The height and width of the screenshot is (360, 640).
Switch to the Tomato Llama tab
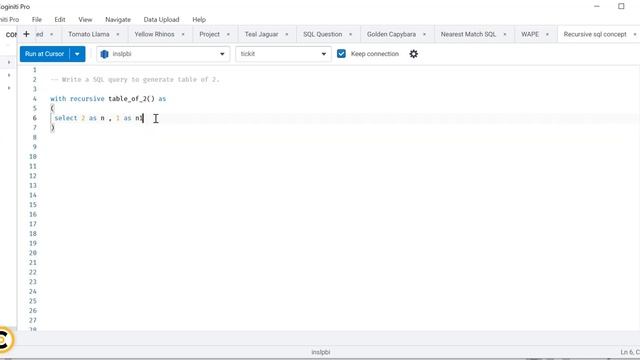(x=89, y=34)
